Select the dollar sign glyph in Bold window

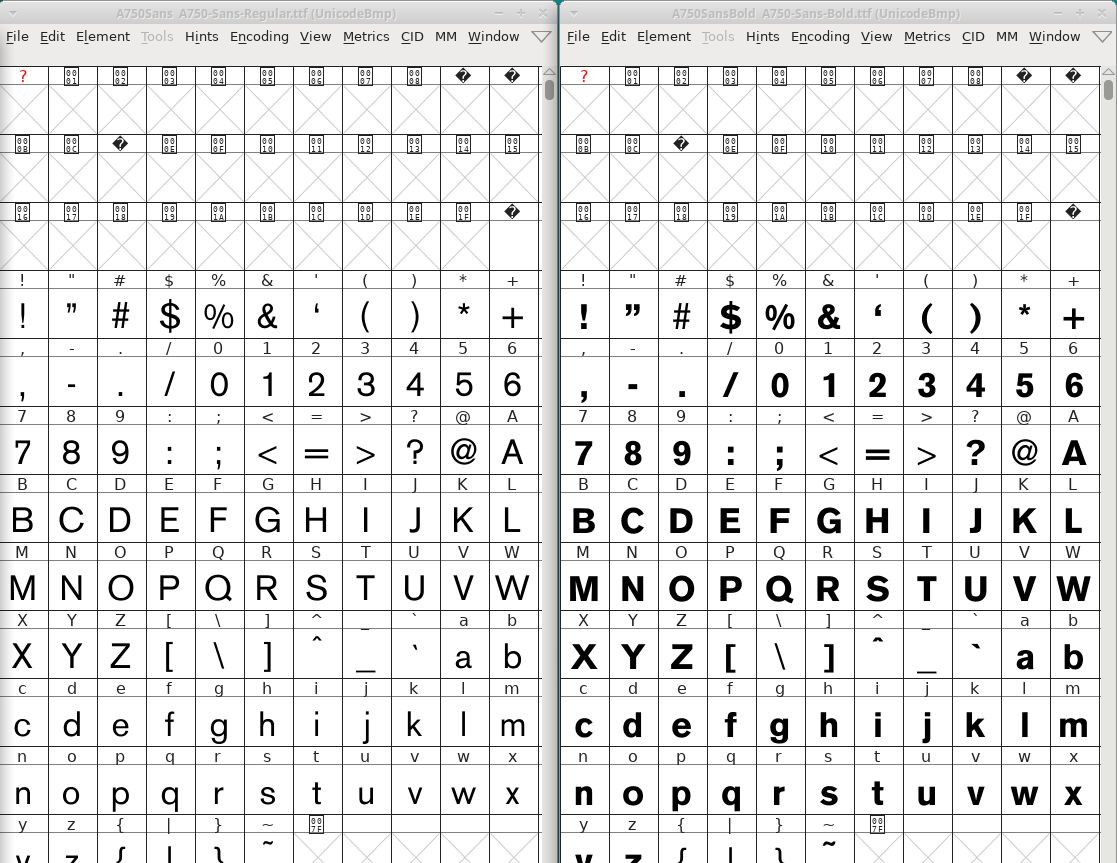click(730, 315)
